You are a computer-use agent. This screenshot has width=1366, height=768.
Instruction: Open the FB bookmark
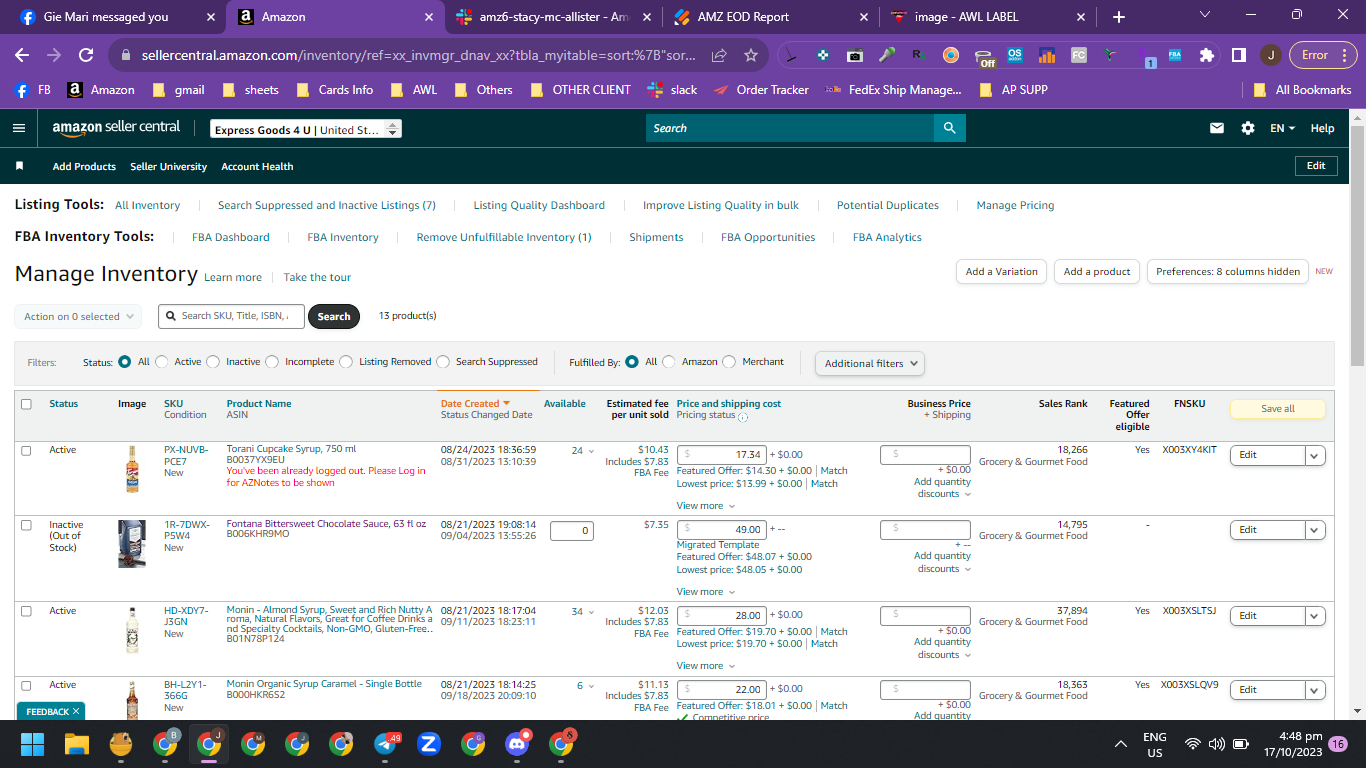33,89
